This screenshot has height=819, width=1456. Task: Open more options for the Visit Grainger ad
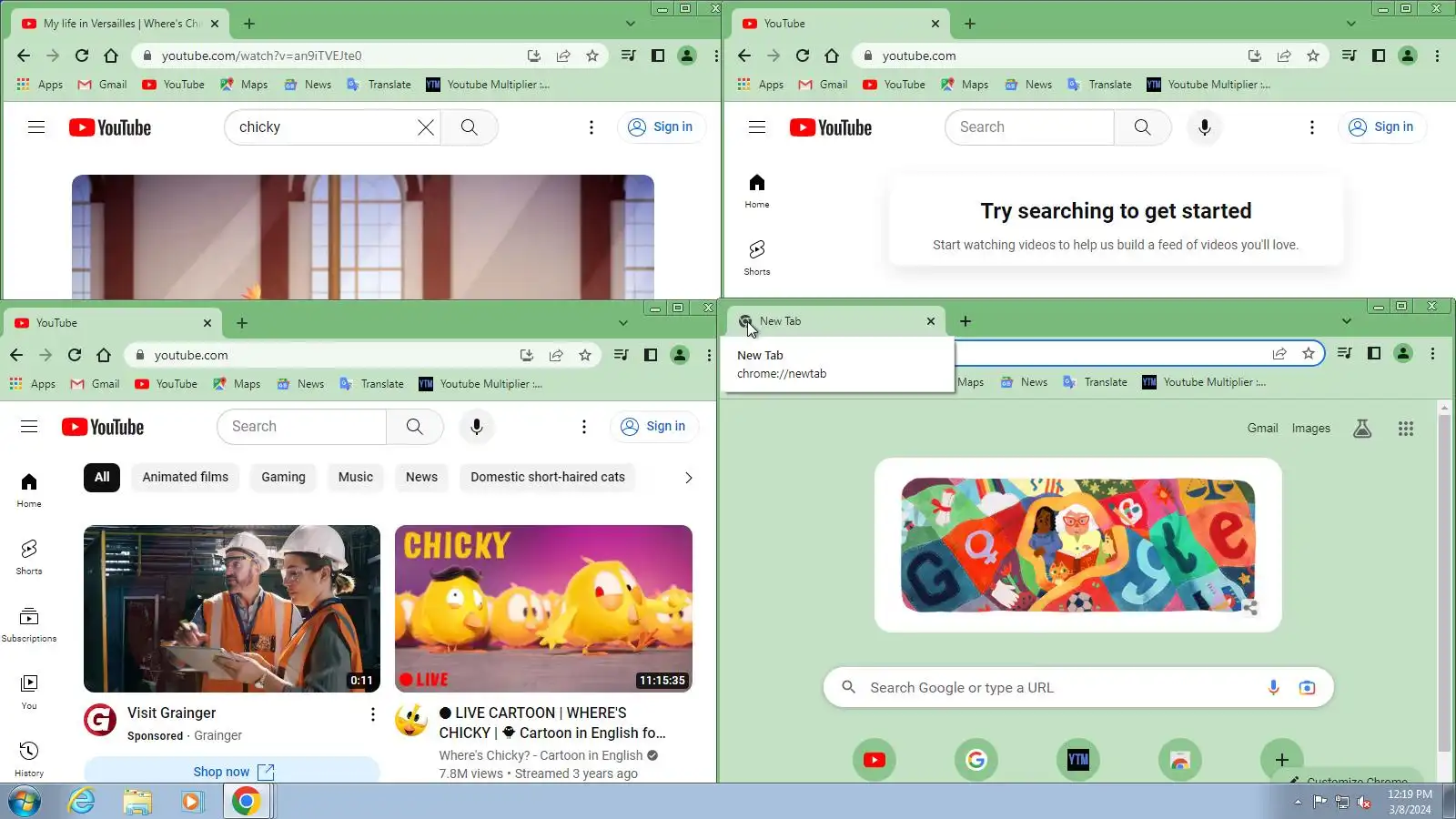pyautogui.click(x=372, y=714)
